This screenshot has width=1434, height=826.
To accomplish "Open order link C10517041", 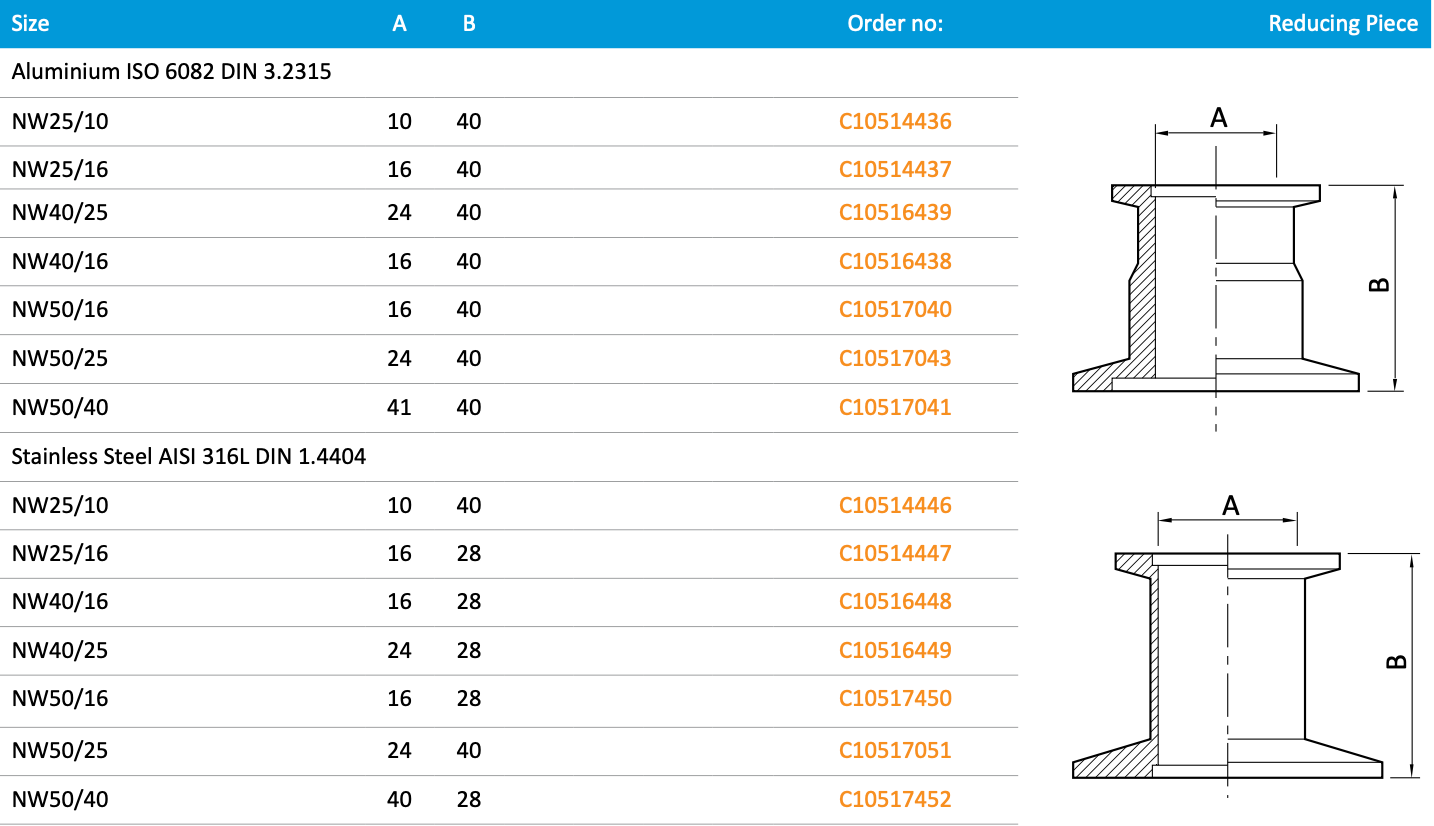I will pos(895,408).
